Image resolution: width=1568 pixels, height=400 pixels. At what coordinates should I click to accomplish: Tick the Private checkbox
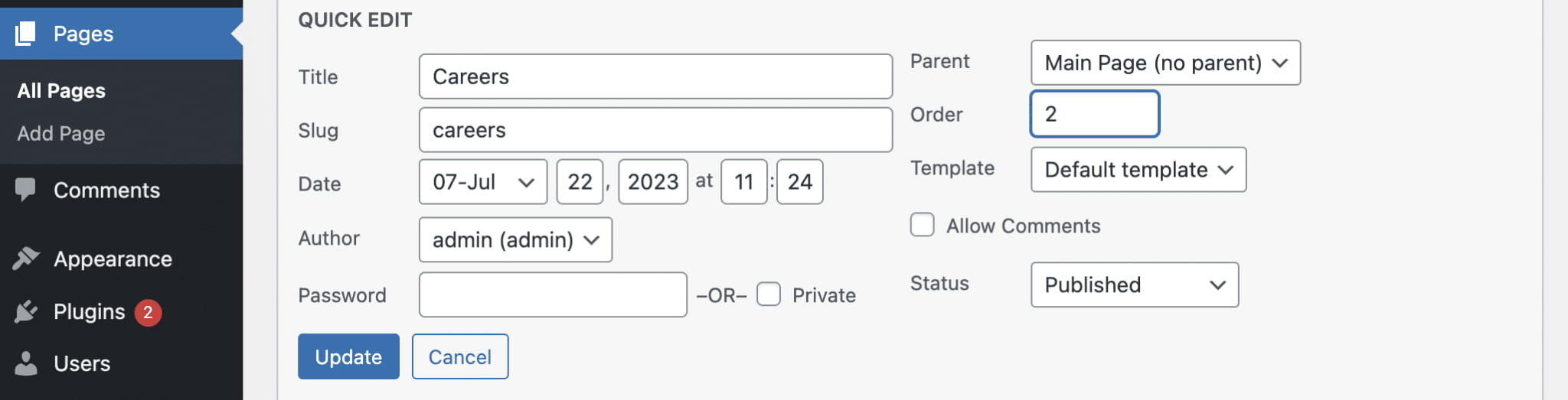pyautogui.click(x=768, y=294)
